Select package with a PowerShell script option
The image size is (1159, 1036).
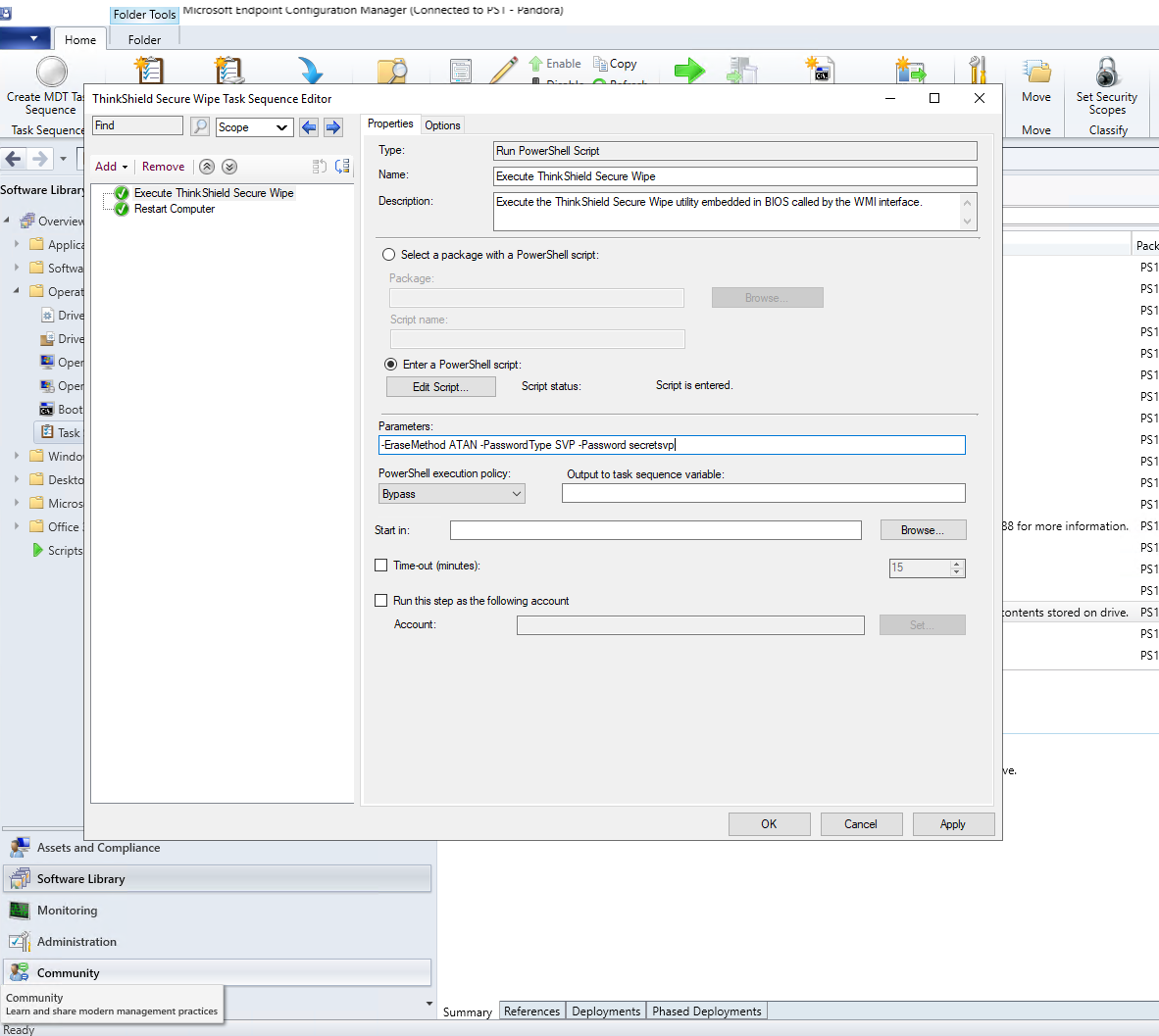(389, 255)
